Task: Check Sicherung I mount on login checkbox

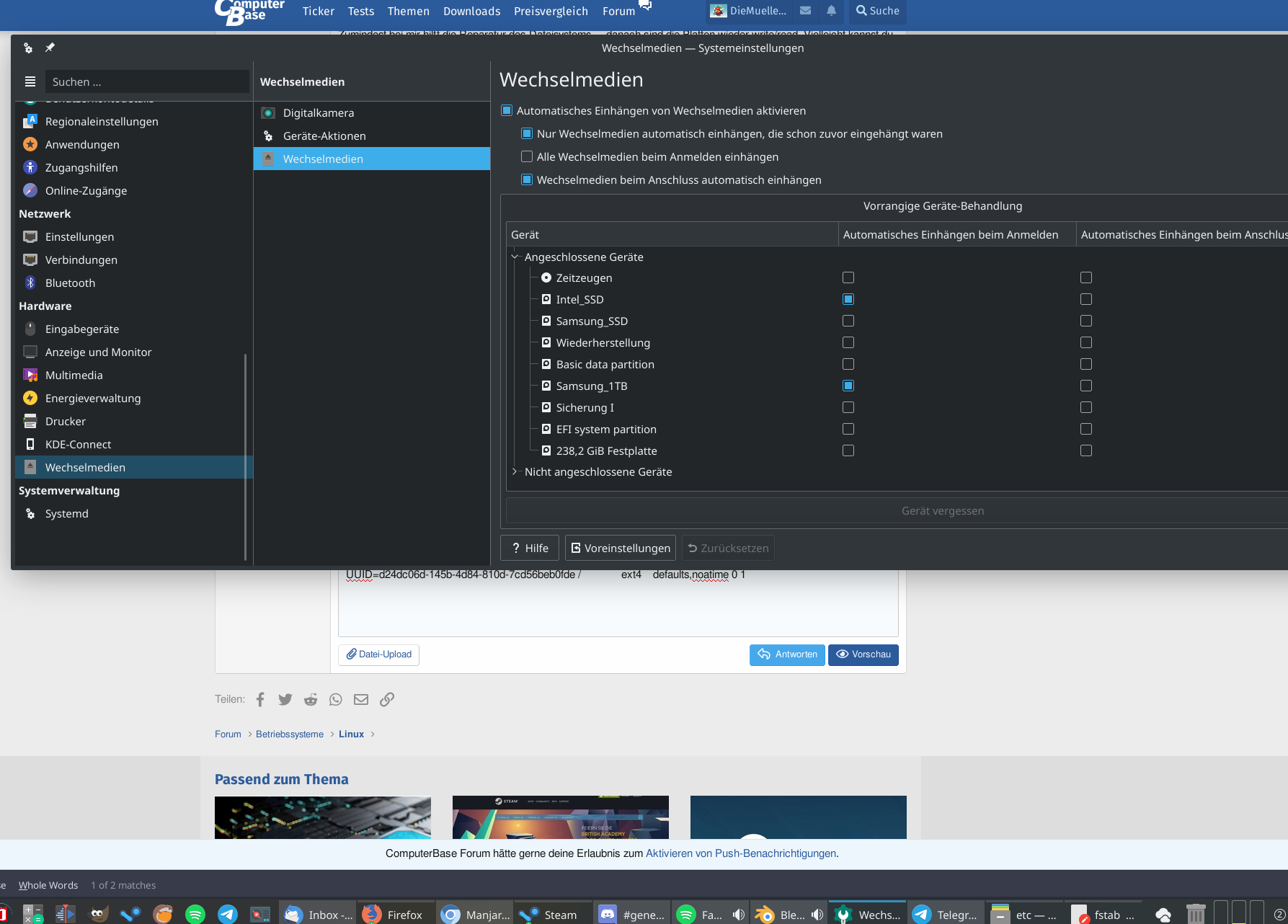Action: pyautogui.click(x=848, y=407)
